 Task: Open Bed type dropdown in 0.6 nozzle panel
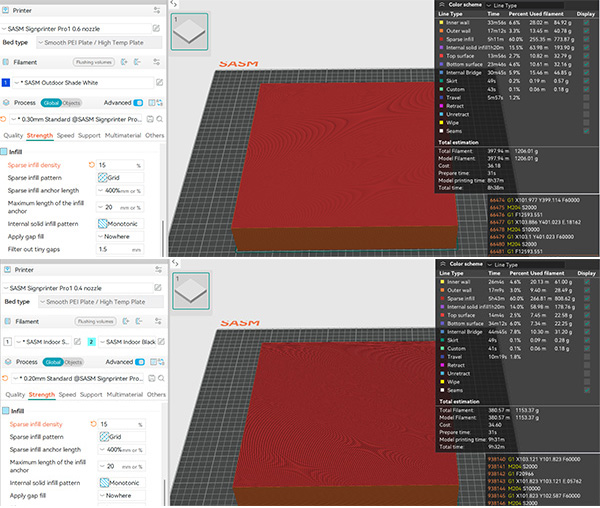pyautogui.click(x=99, y=42)
